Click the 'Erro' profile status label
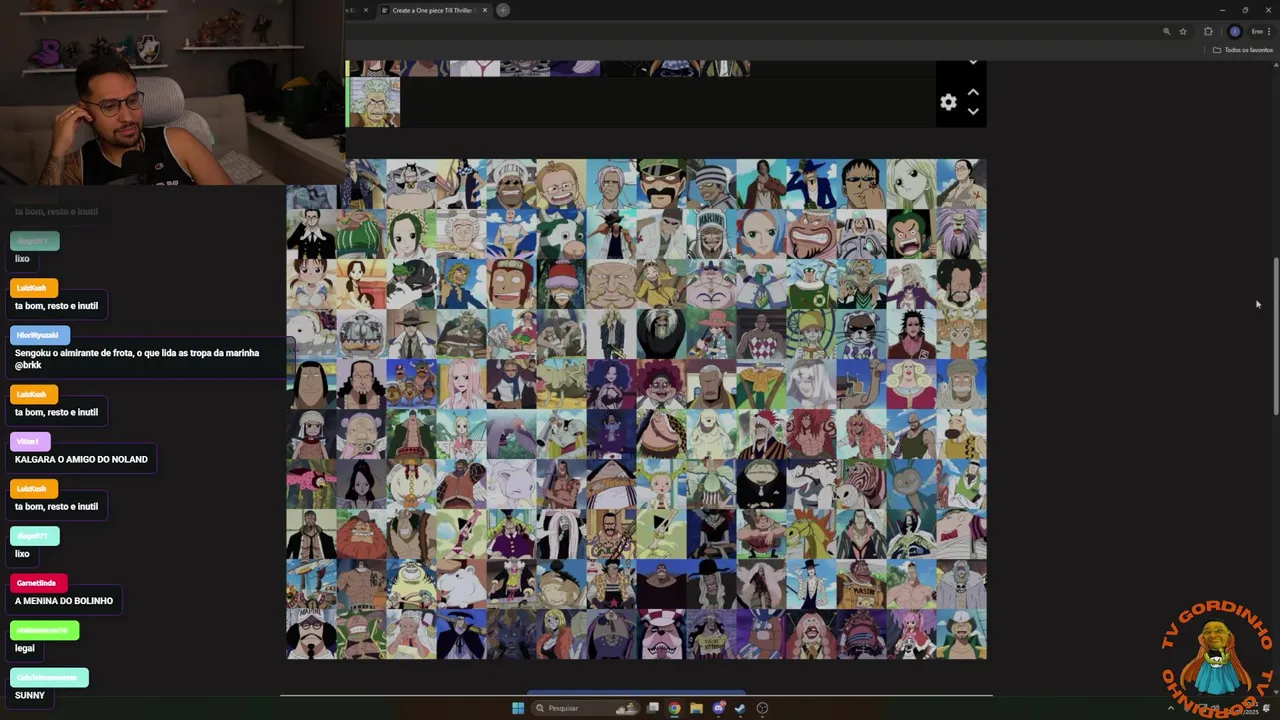 point(1257,32)
